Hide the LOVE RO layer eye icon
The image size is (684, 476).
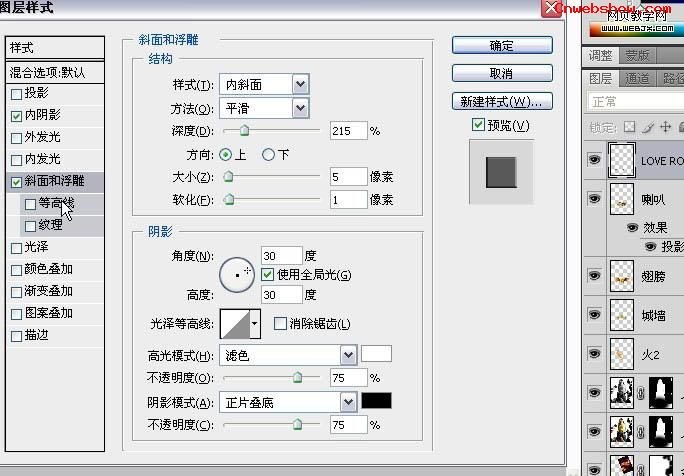tap(595, 160)
